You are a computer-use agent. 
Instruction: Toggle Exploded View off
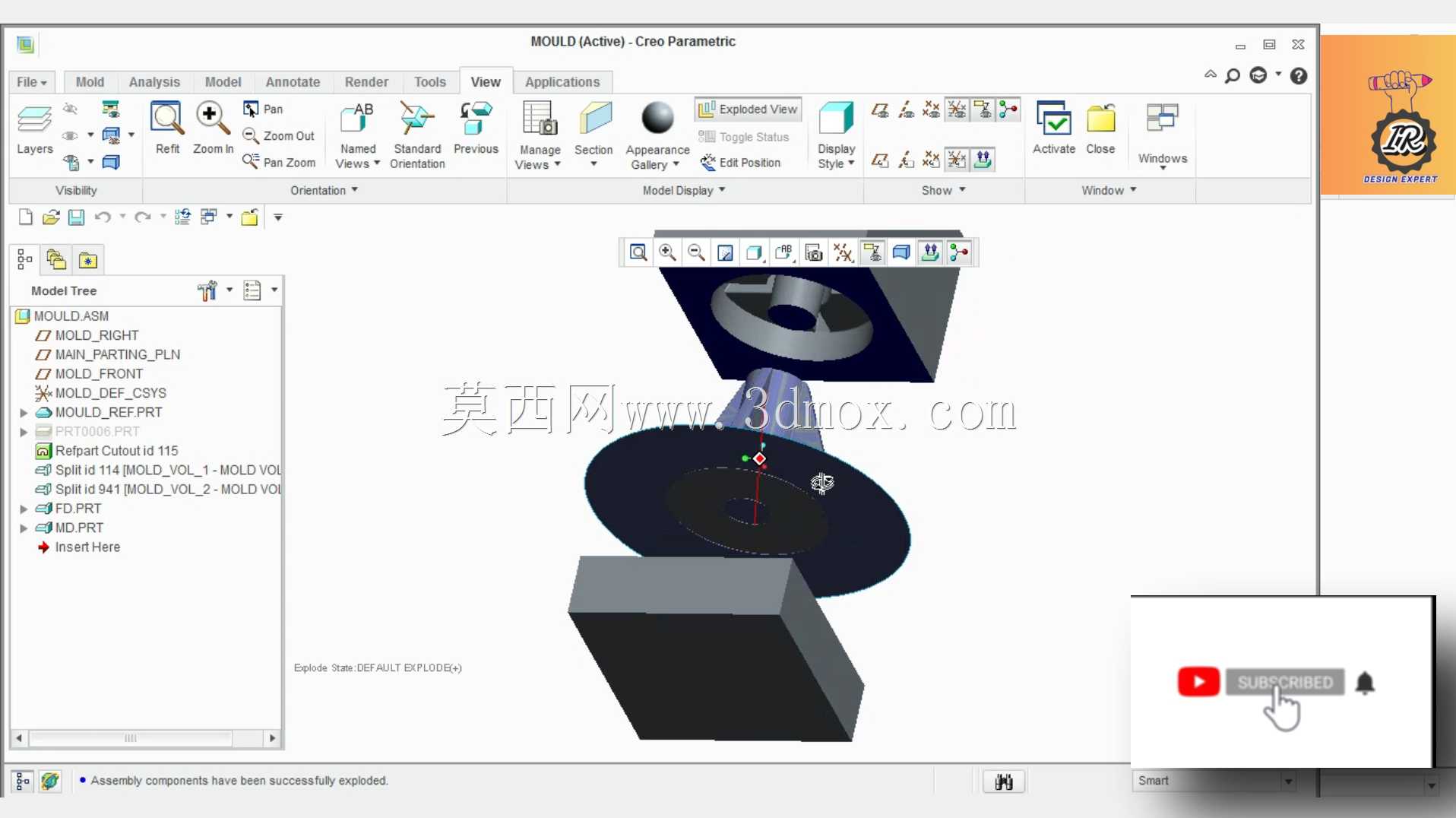coord(749,109)
